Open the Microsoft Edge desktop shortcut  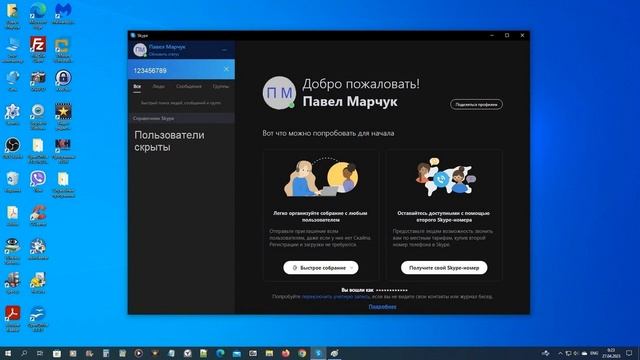tap(38, 16)
